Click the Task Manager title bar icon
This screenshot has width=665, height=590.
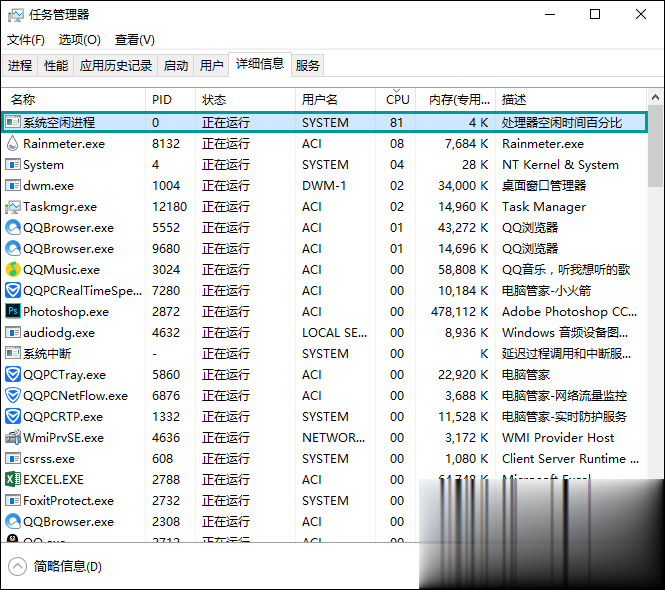(16, 15)
